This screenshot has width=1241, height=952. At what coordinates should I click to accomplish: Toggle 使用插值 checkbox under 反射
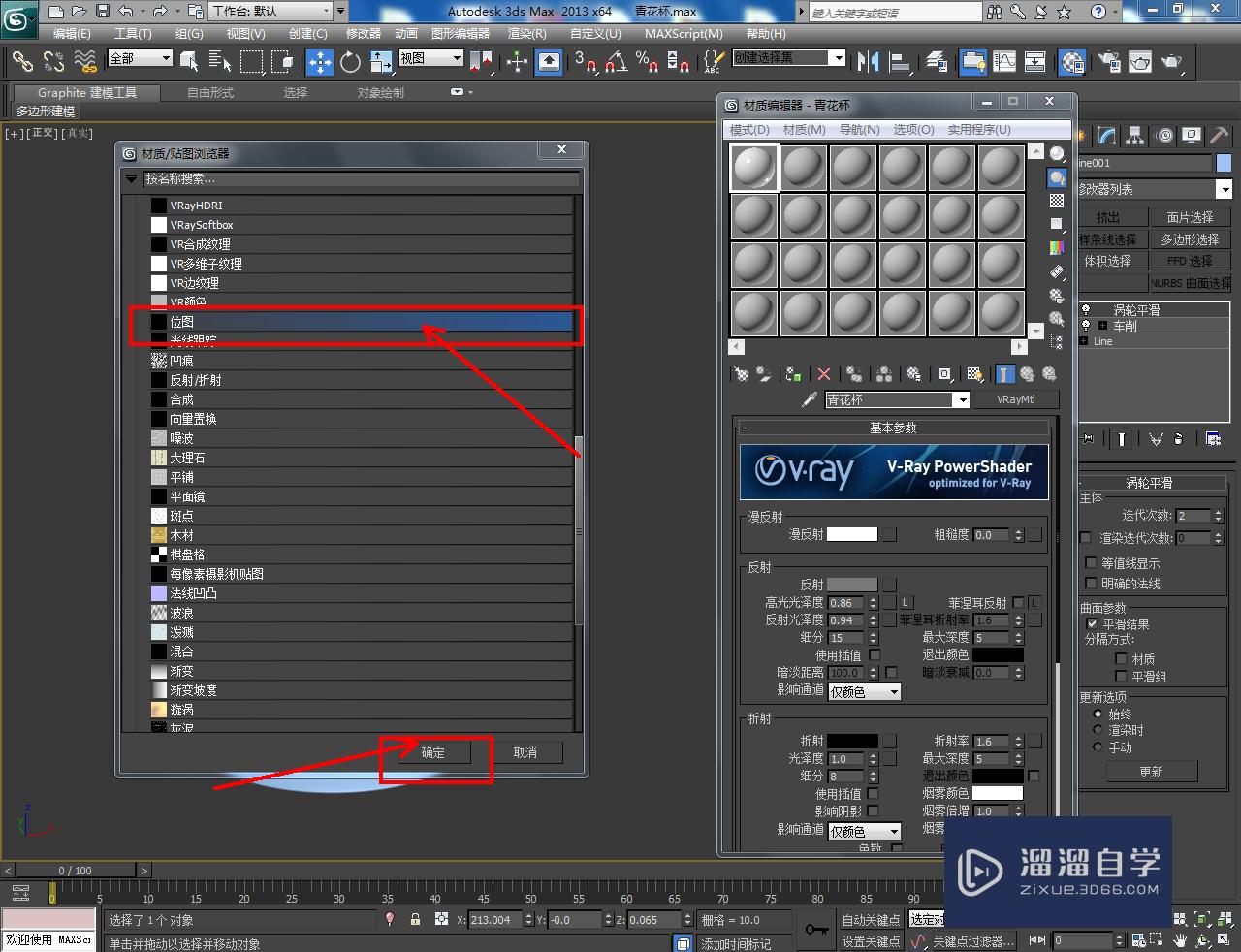(875, 655)
